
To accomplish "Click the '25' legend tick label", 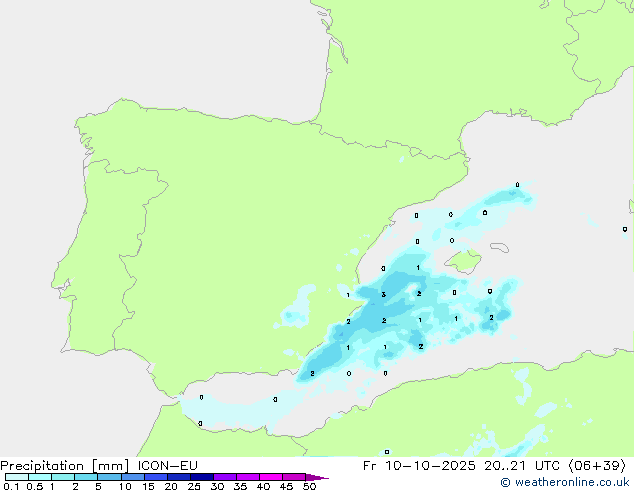I will coord(194,486).
